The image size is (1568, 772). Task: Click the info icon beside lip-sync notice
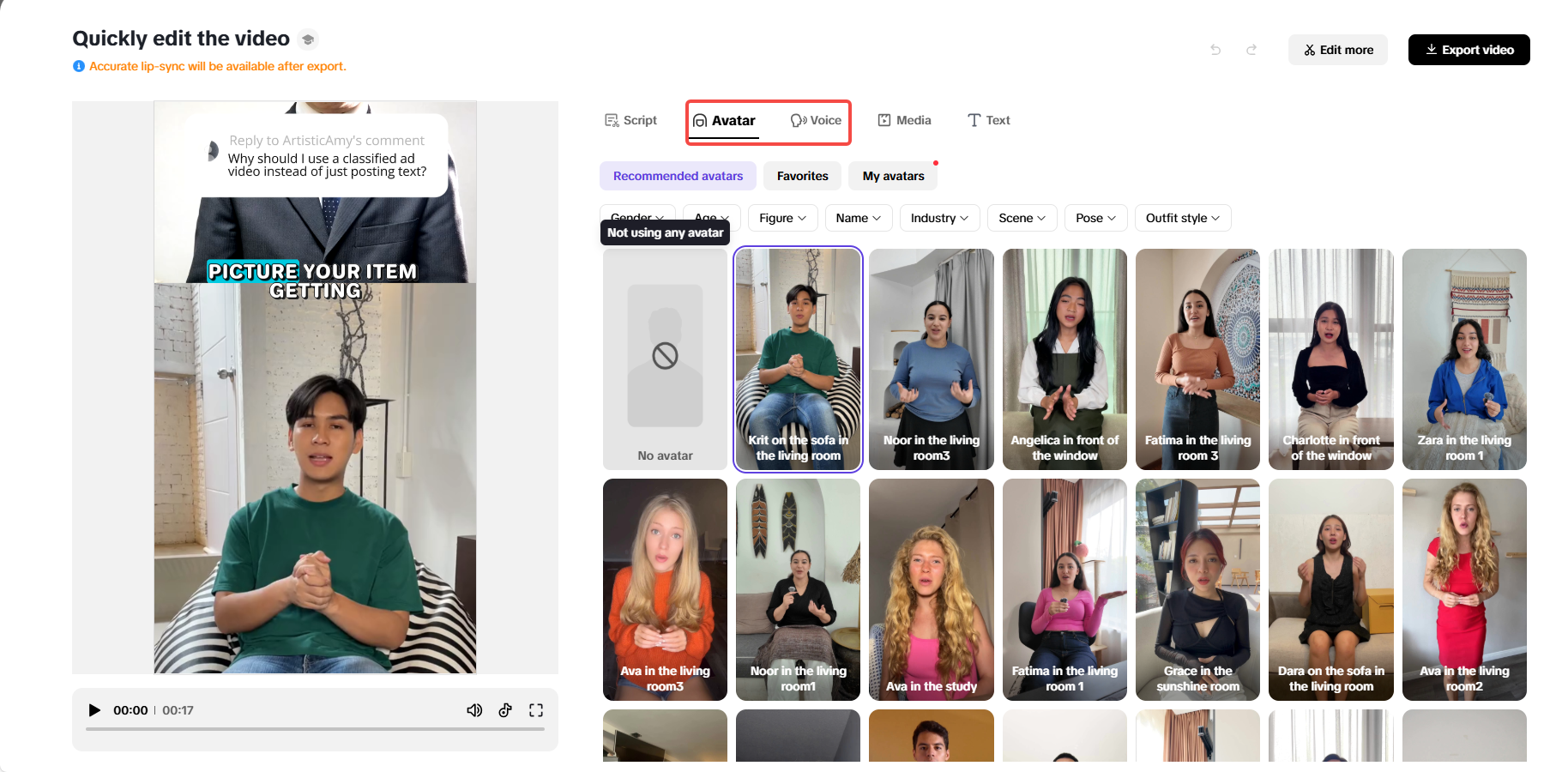[79, 66]
